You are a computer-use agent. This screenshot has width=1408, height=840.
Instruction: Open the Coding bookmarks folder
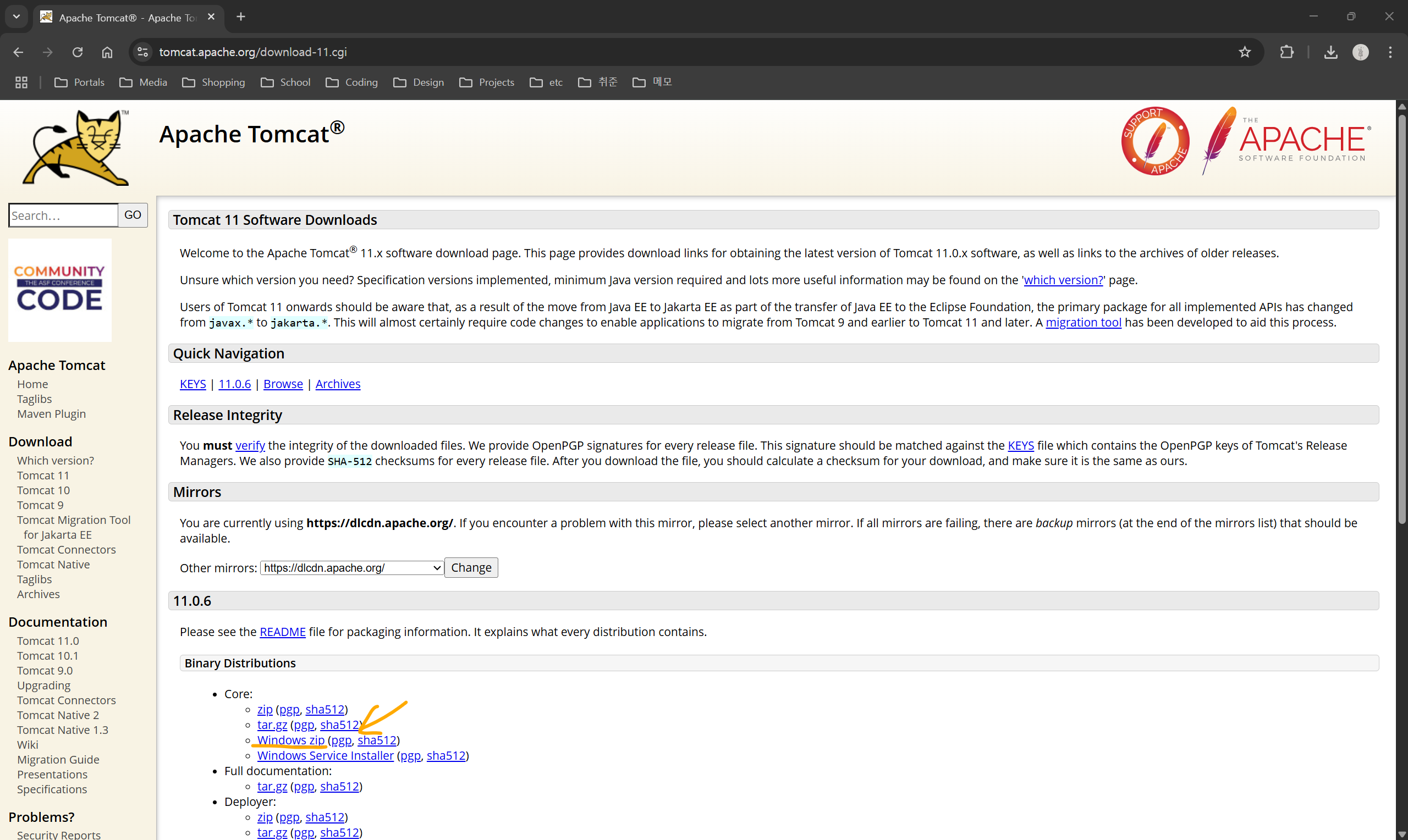352,82
